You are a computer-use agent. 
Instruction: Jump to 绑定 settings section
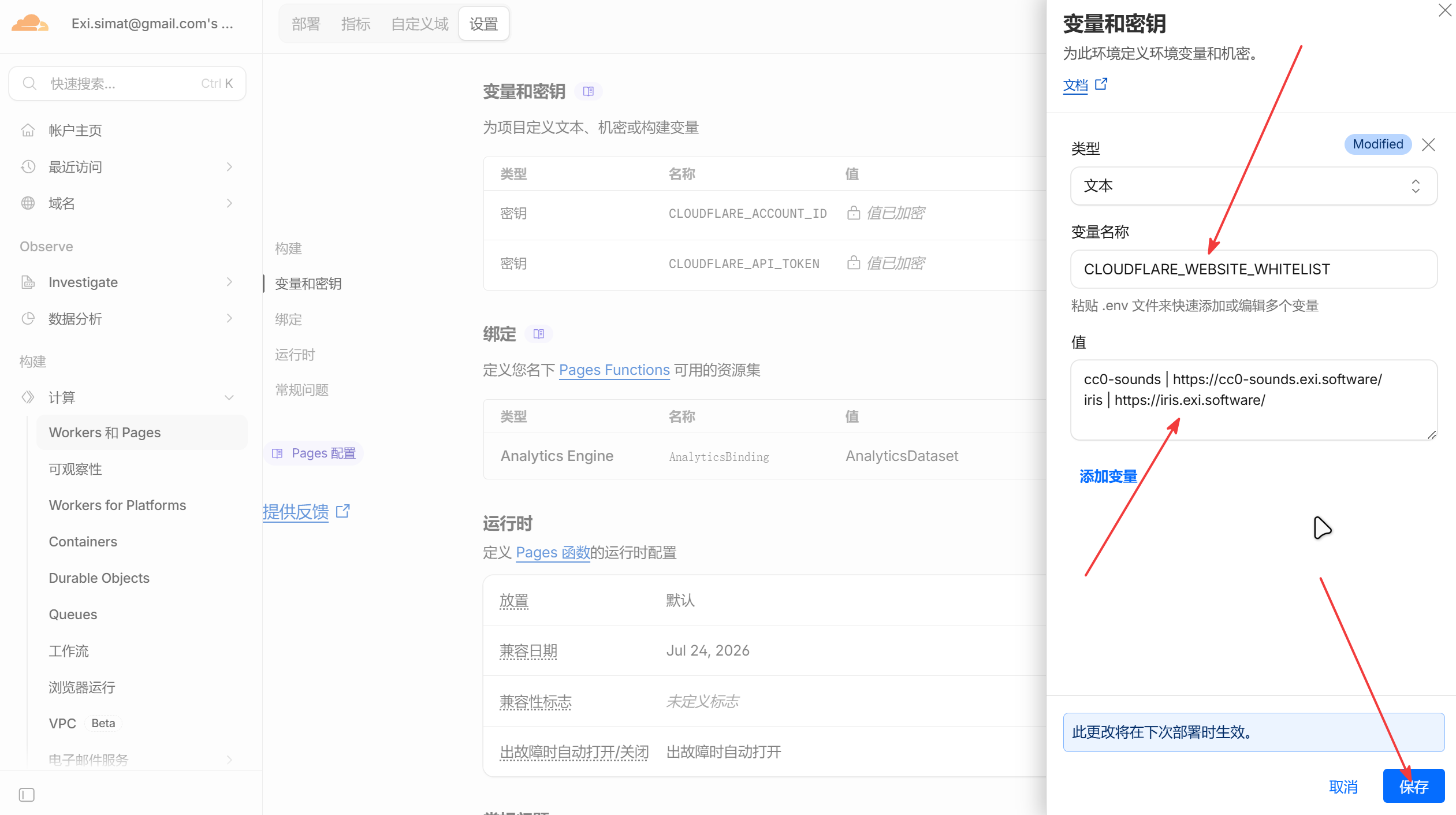(289, 319)
